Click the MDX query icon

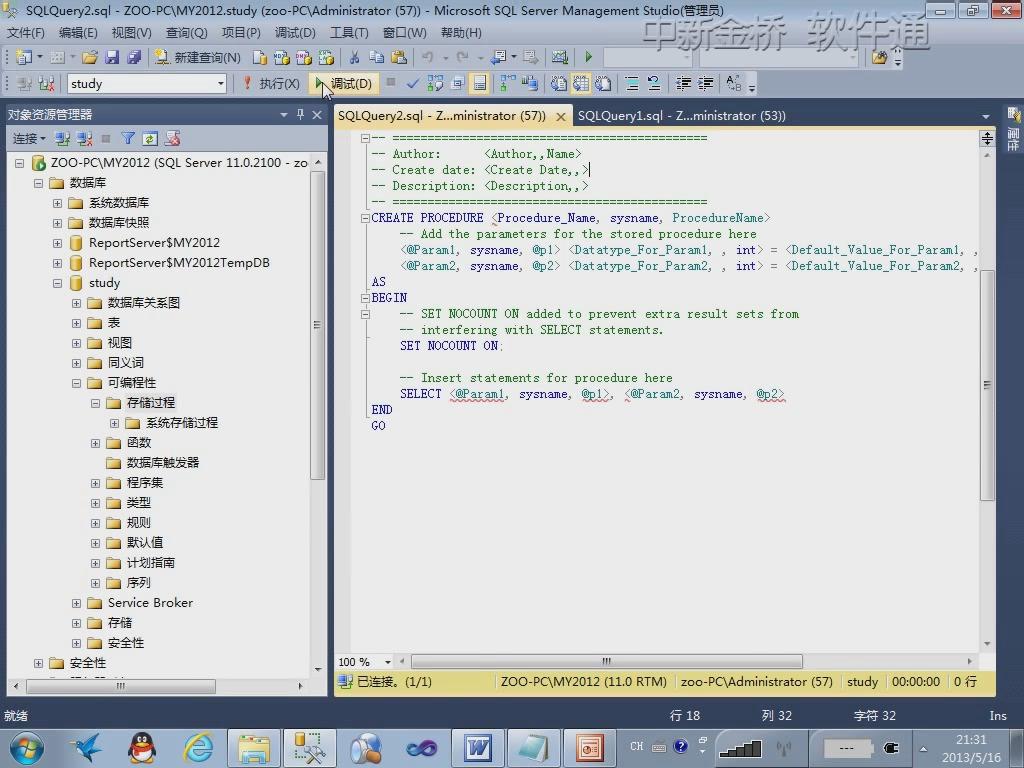(281, 57)
